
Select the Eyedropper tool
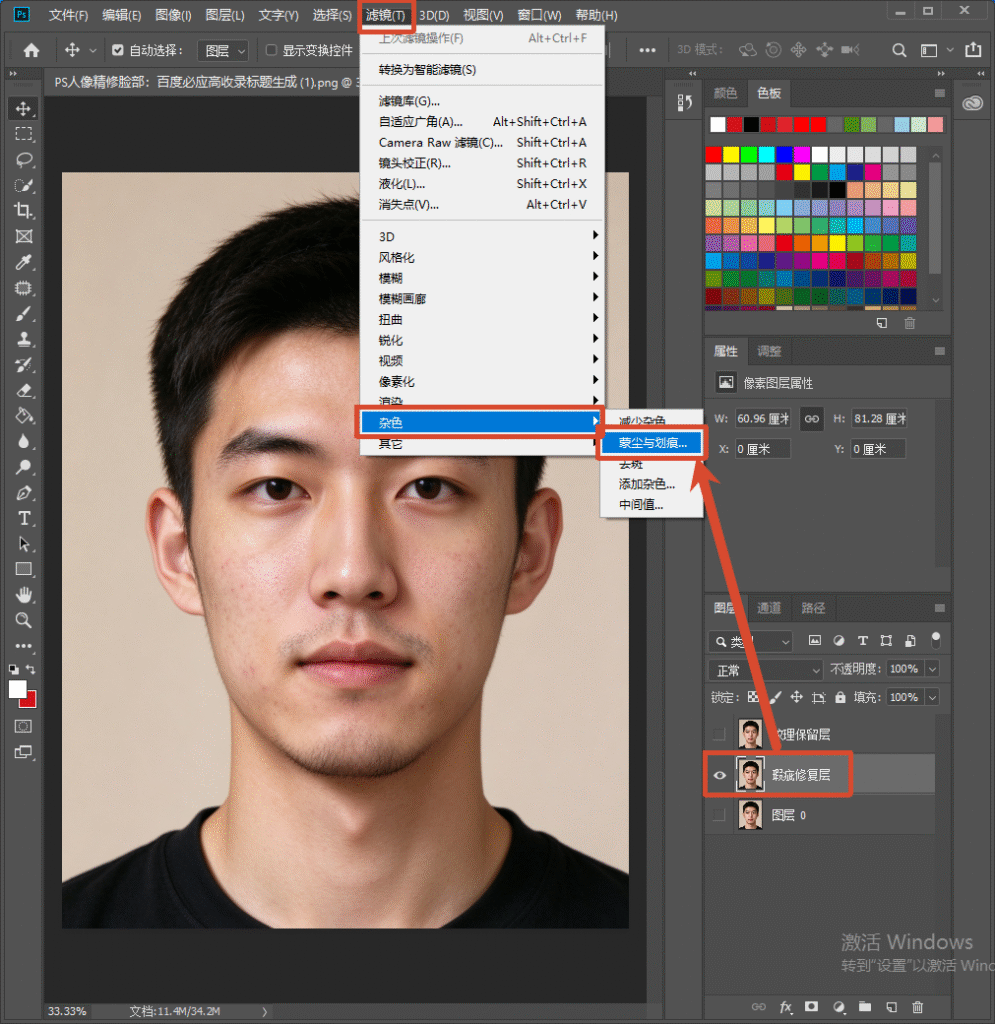[24, 262]
